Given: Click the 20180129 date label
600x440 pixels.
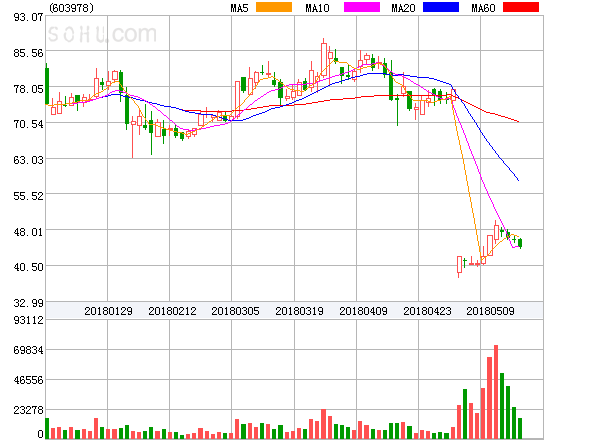Looking at the screenshot, I should pyautogui.click(x=108, y=311).
